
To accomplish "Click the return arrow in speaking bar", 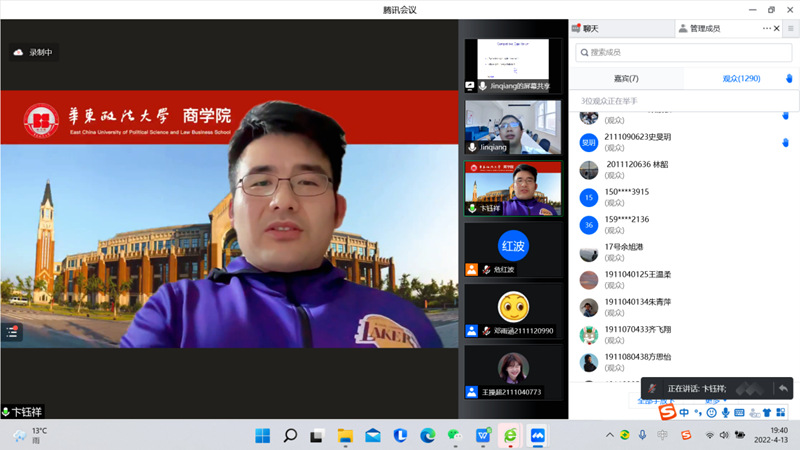I will point(783,388).
